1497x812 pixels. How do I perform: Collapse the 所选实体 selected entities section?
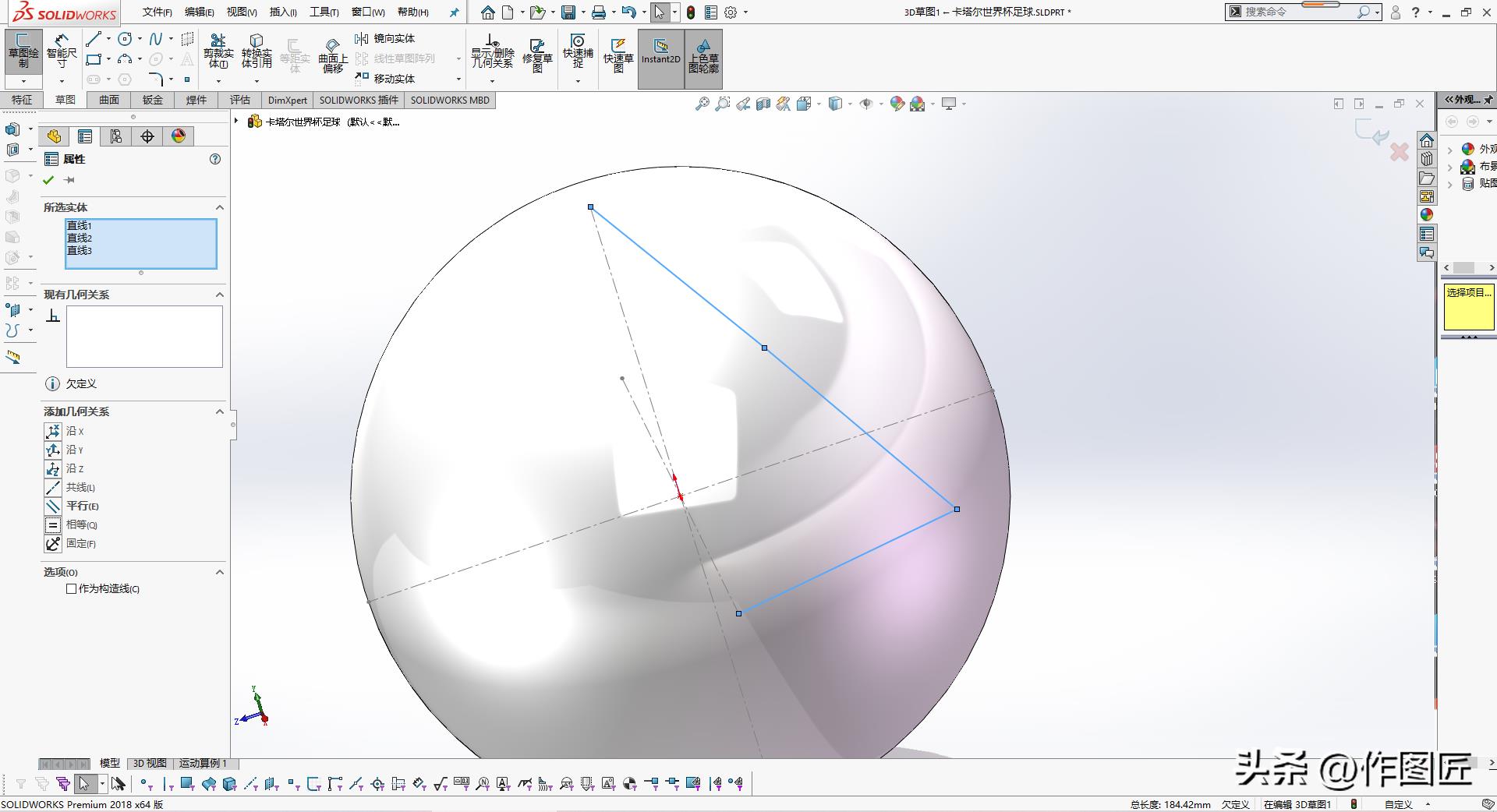[x=219, y=207]
